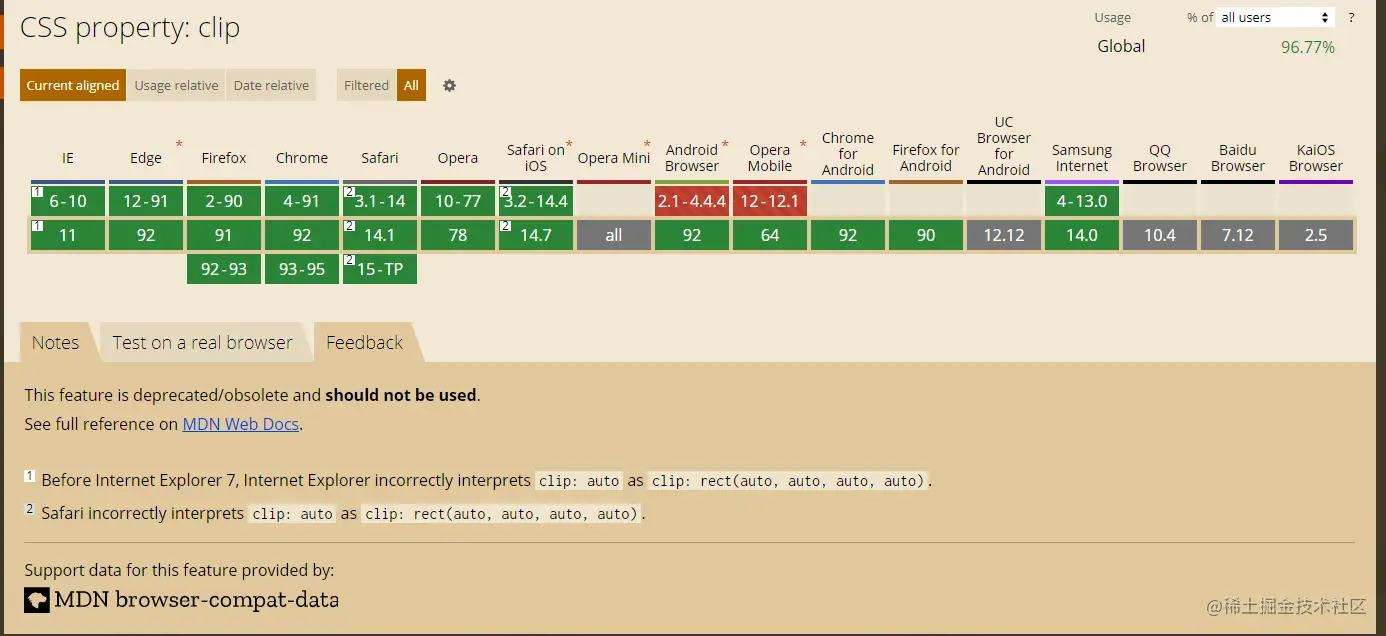Open the all users dropdown
This screenshot has width=1386, height=636.
(x=1276, y=17)
